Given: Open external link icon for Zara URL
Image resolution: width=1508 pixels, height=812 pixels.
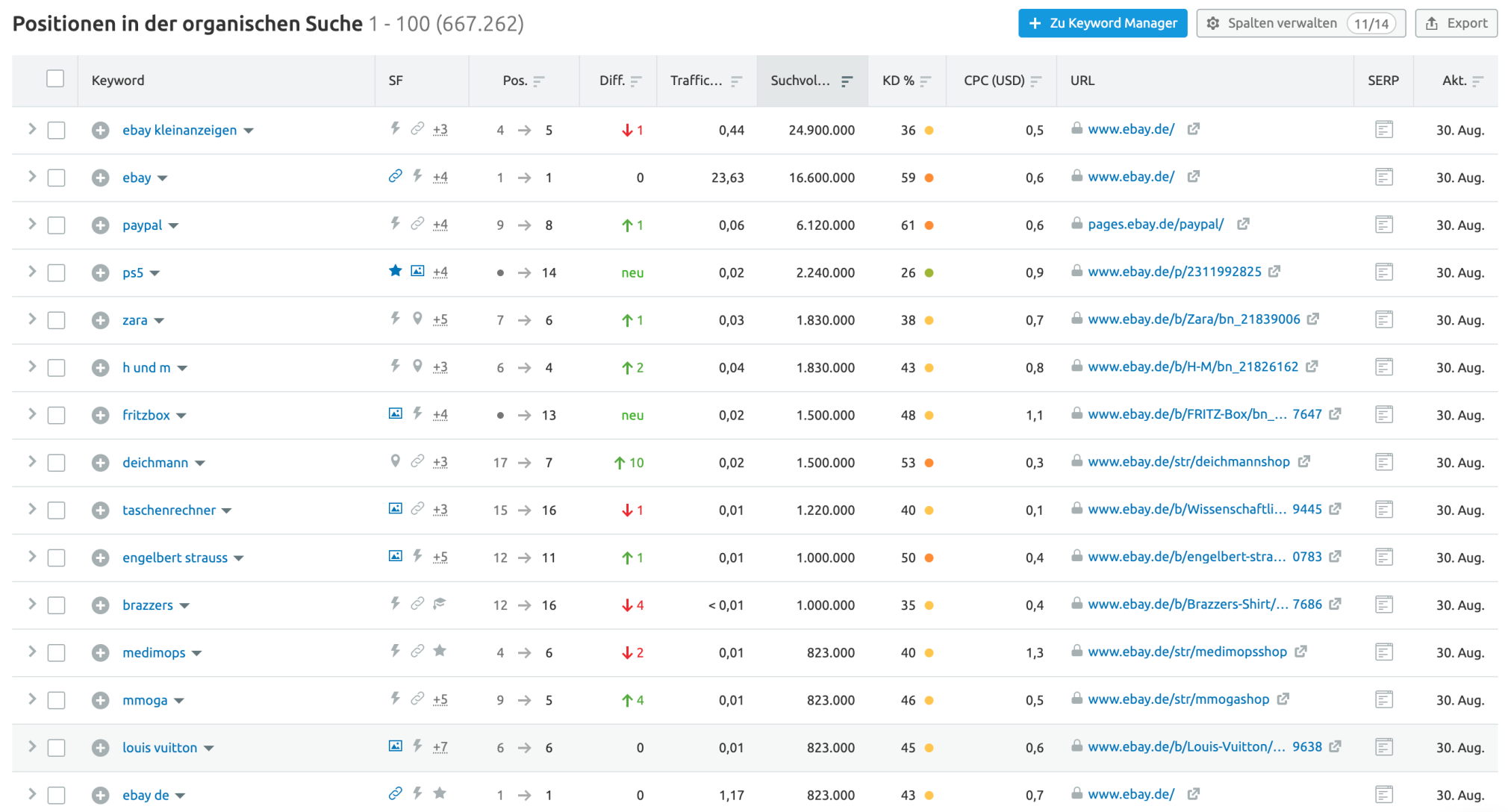Looking at the screenshot, I should pyautogui.click(x=1313, y=319).
